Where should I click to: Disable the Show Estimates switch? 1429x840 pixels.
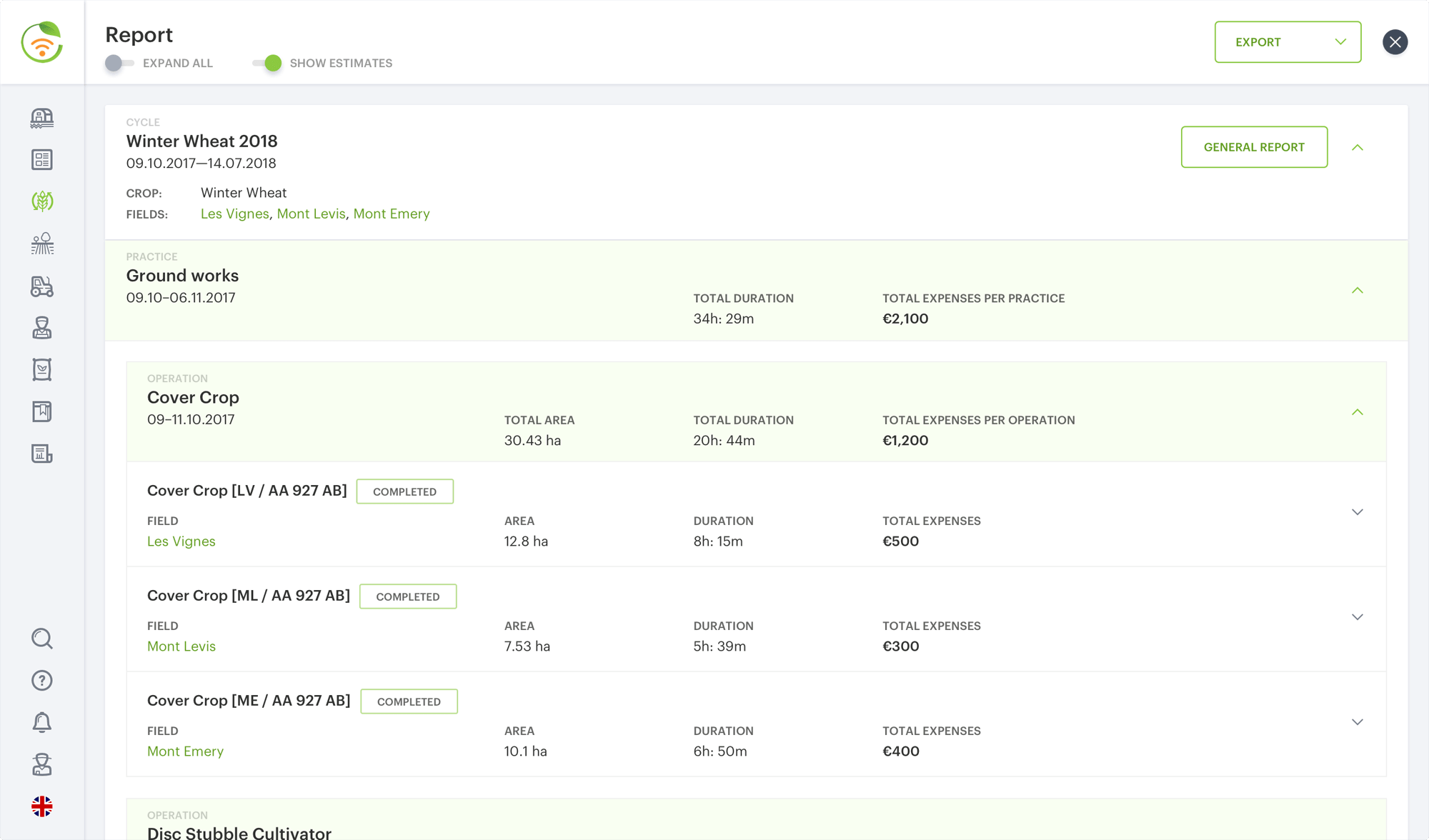[267, 63]
